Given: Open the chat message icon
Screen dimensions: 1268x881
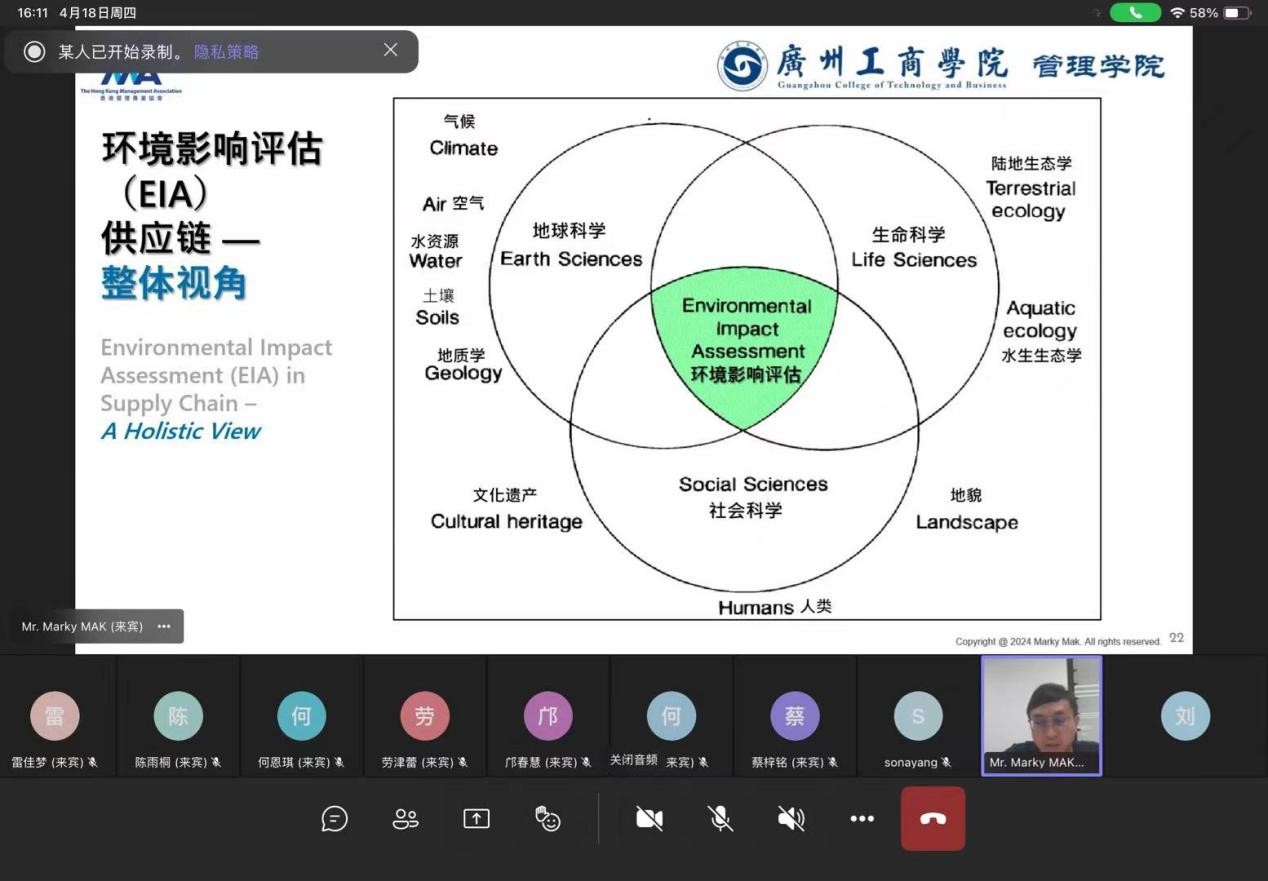Looking at the screenshot, I should [334, 819].
